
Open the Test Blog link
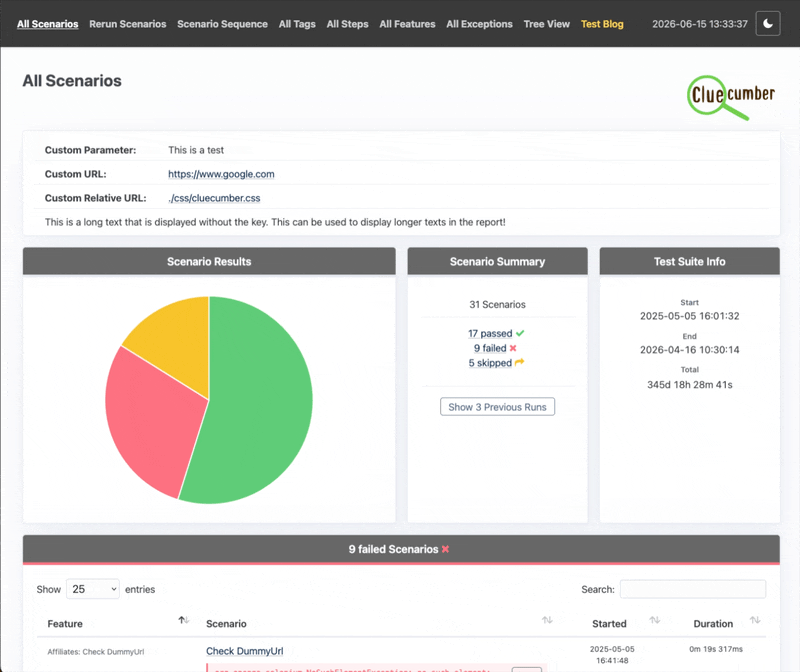(x=602, y=24)
